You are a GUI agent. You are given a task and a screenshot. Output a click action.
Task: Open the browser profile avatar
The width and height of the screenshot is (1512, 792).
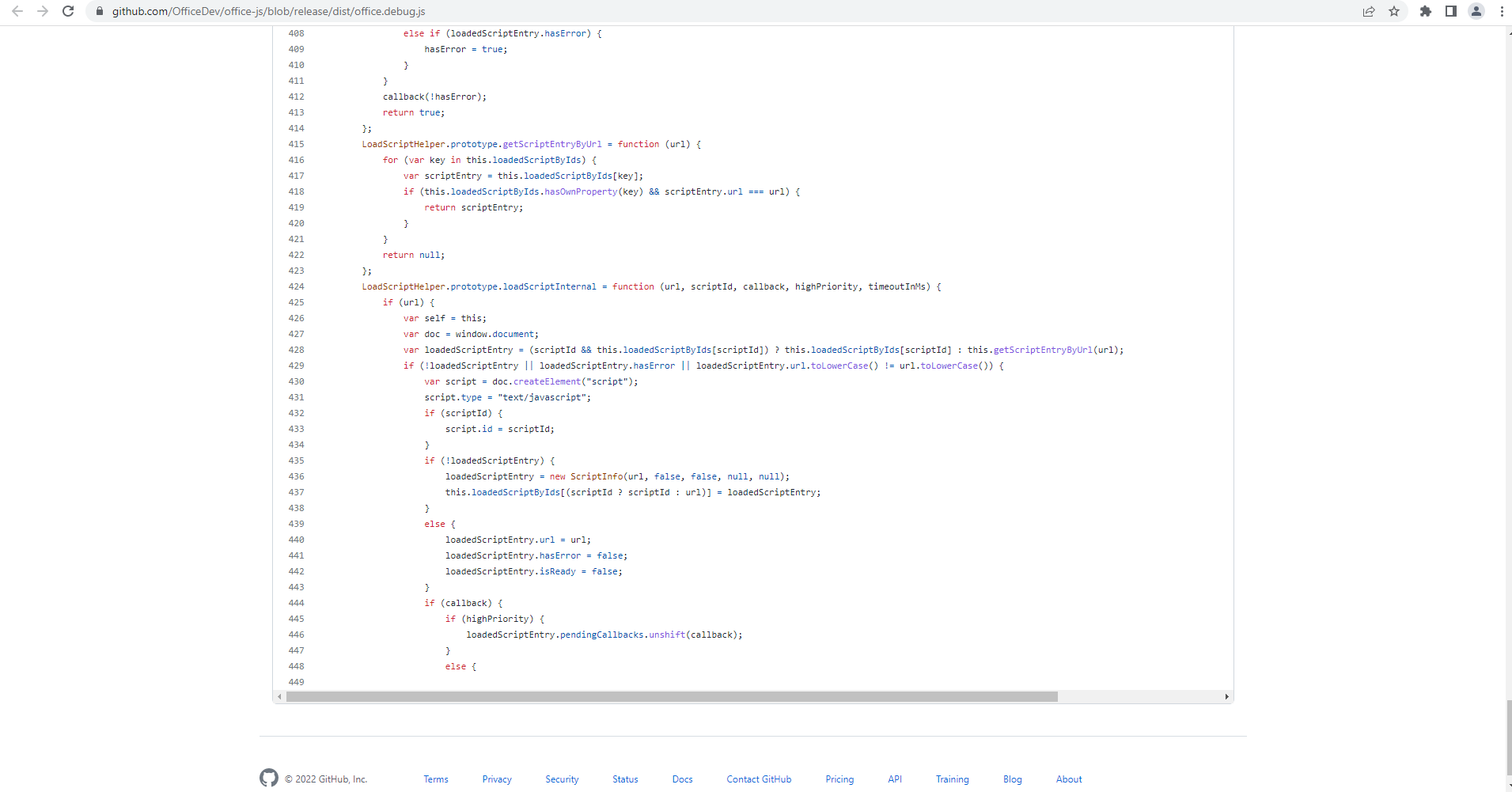[x=1476, y=11]
